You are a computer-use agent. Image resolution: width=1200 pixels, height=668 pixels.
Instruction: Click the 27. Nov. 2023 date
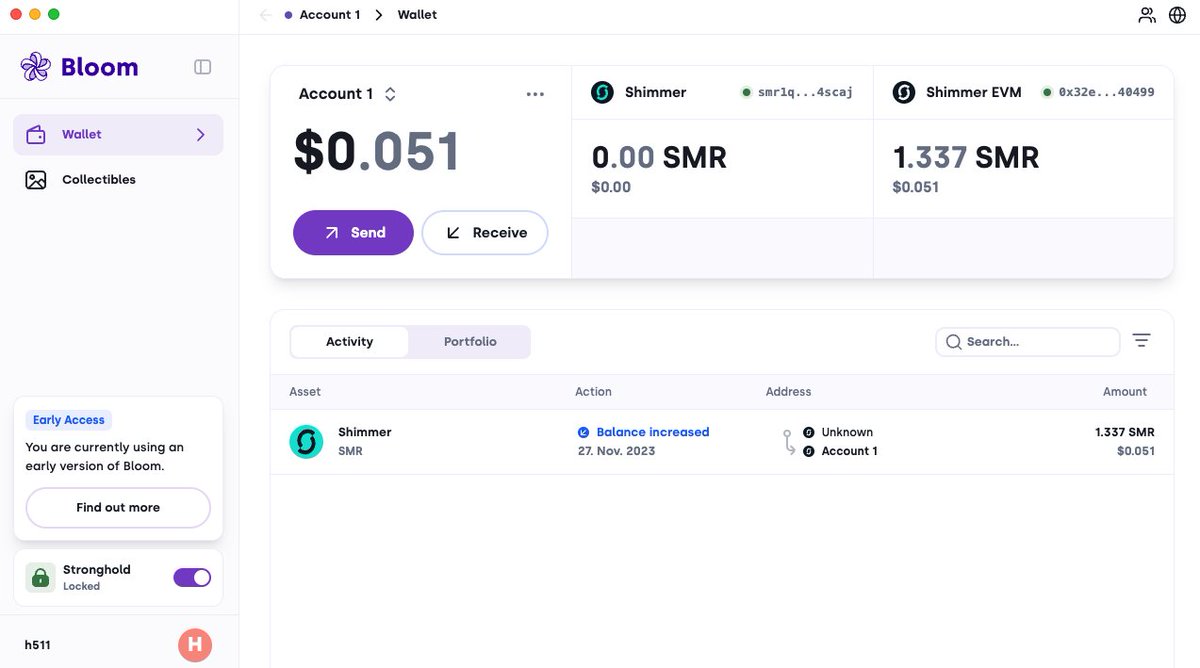tap(617, 451)
